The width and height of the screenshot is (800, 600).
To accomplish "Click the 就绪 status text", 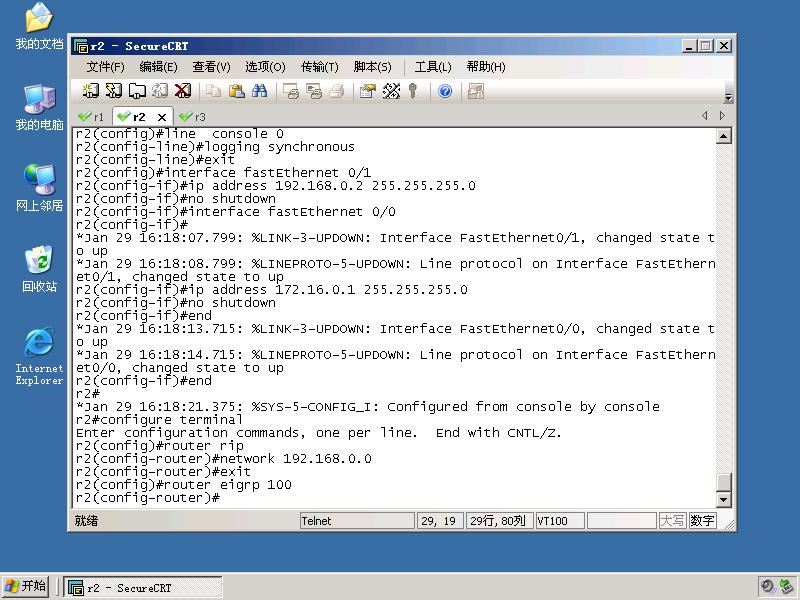I will pyautogui.click(x=86, y=521).
